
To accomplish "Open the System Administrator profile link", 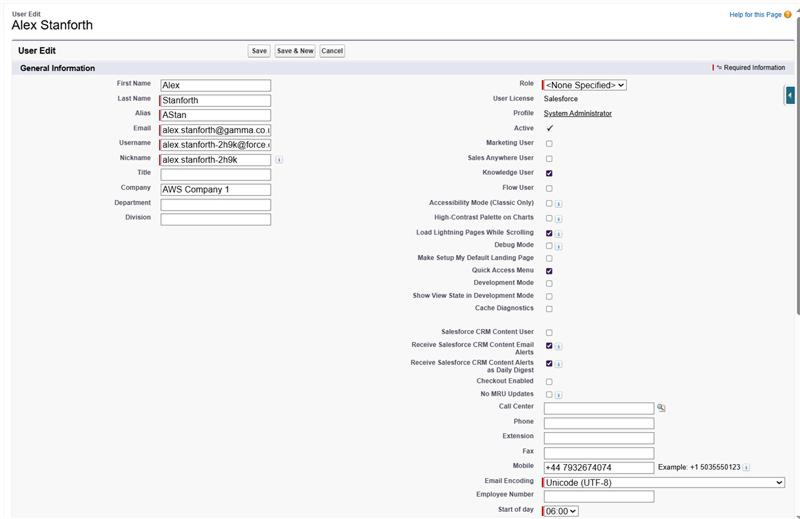I will point(578,114).
